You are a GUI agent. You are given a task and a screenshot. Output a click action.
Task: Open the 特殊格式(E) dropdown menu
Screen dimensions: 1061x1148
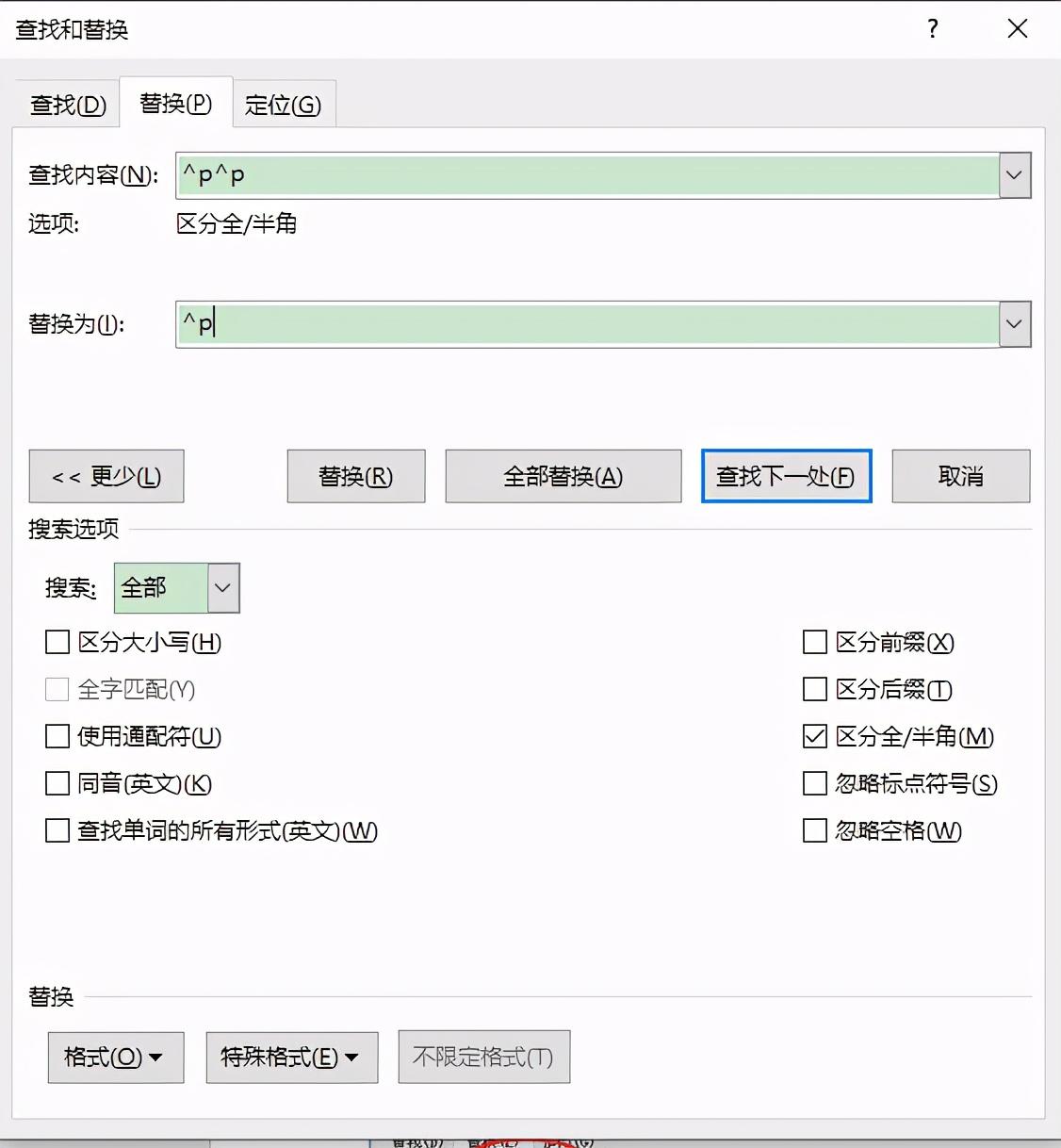290,1058
